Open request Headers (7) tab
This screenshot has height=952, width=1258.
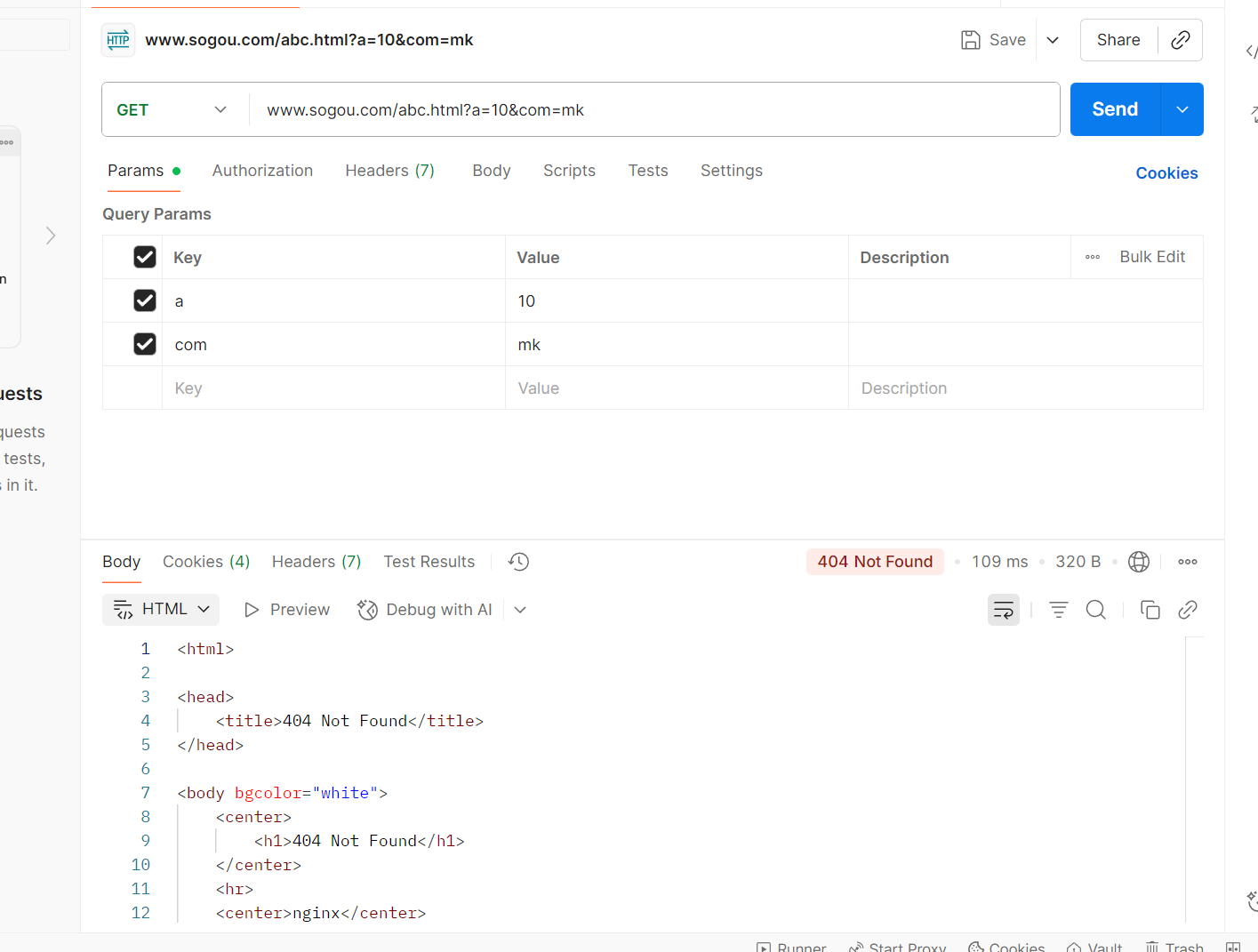[x=389, y=171]
